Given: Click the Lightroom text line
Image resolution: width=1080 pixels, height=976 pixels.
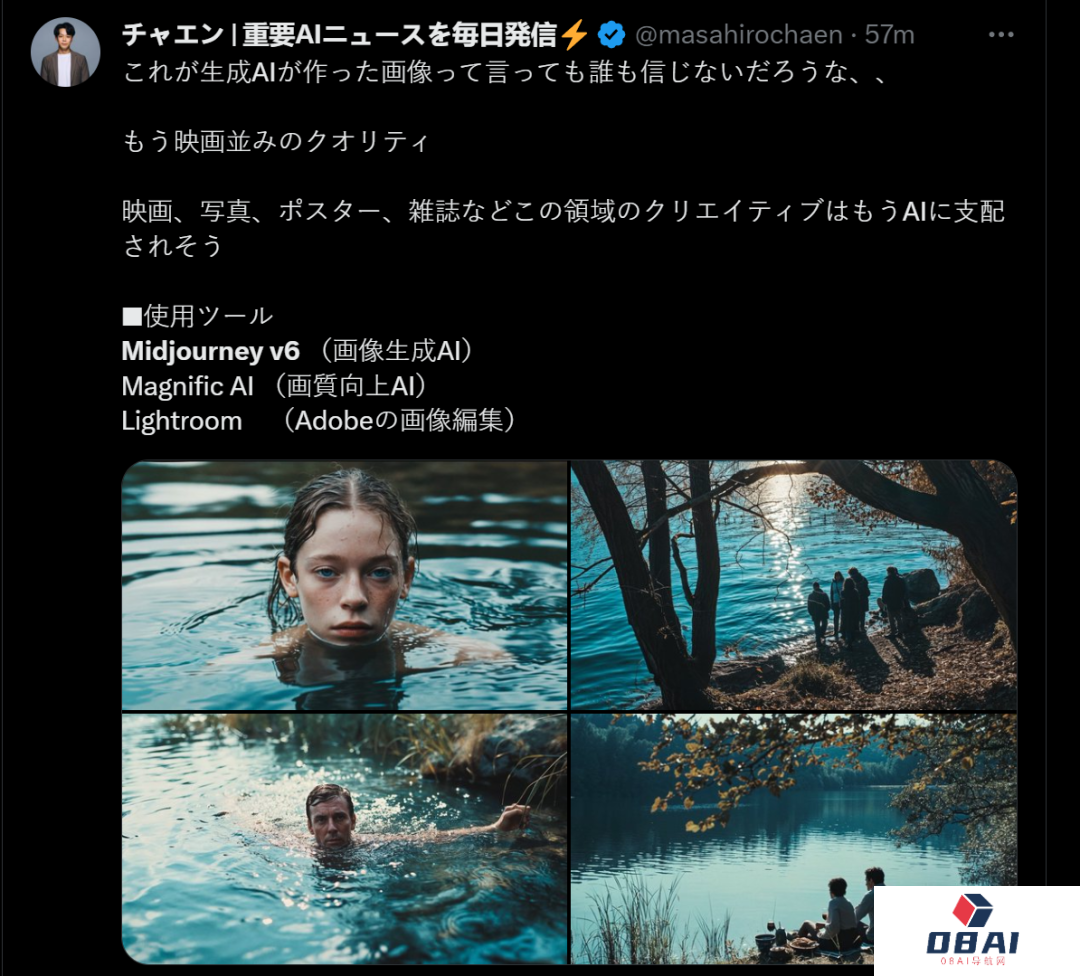Looking at the screenshot, I should (320, 421).
